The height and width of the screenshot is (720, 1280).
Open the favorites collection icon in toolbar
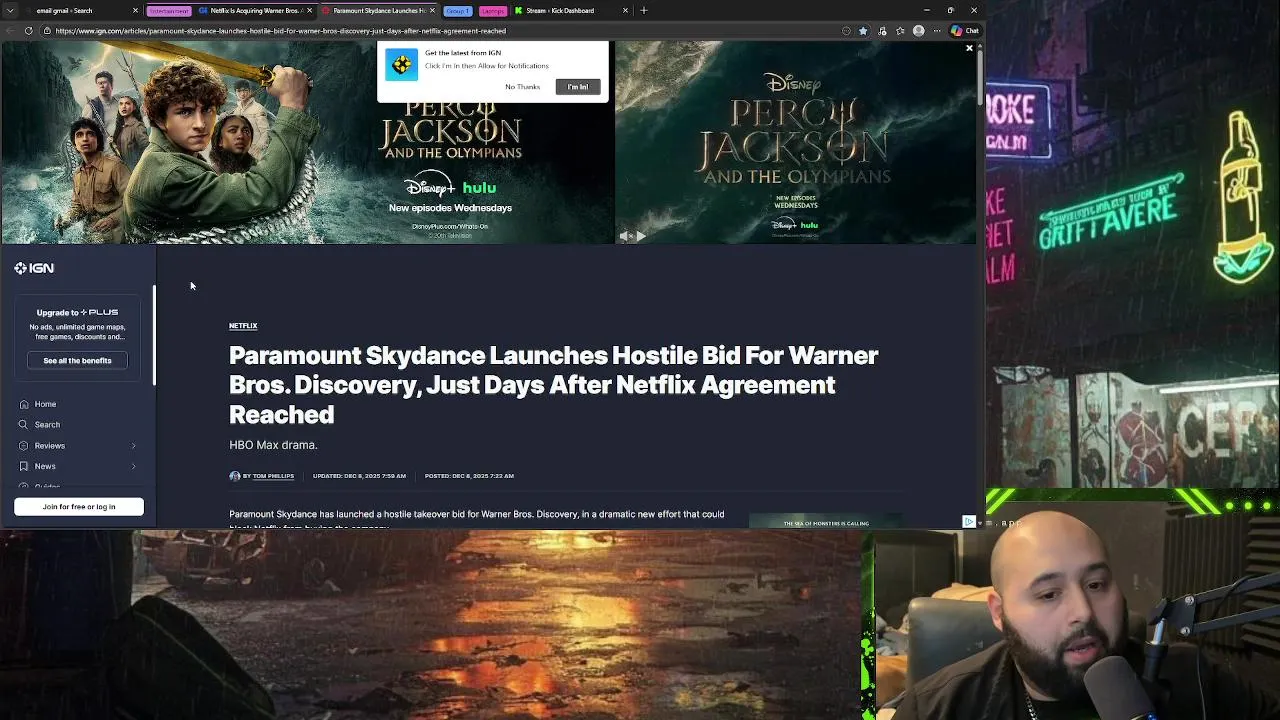(900, 31)
